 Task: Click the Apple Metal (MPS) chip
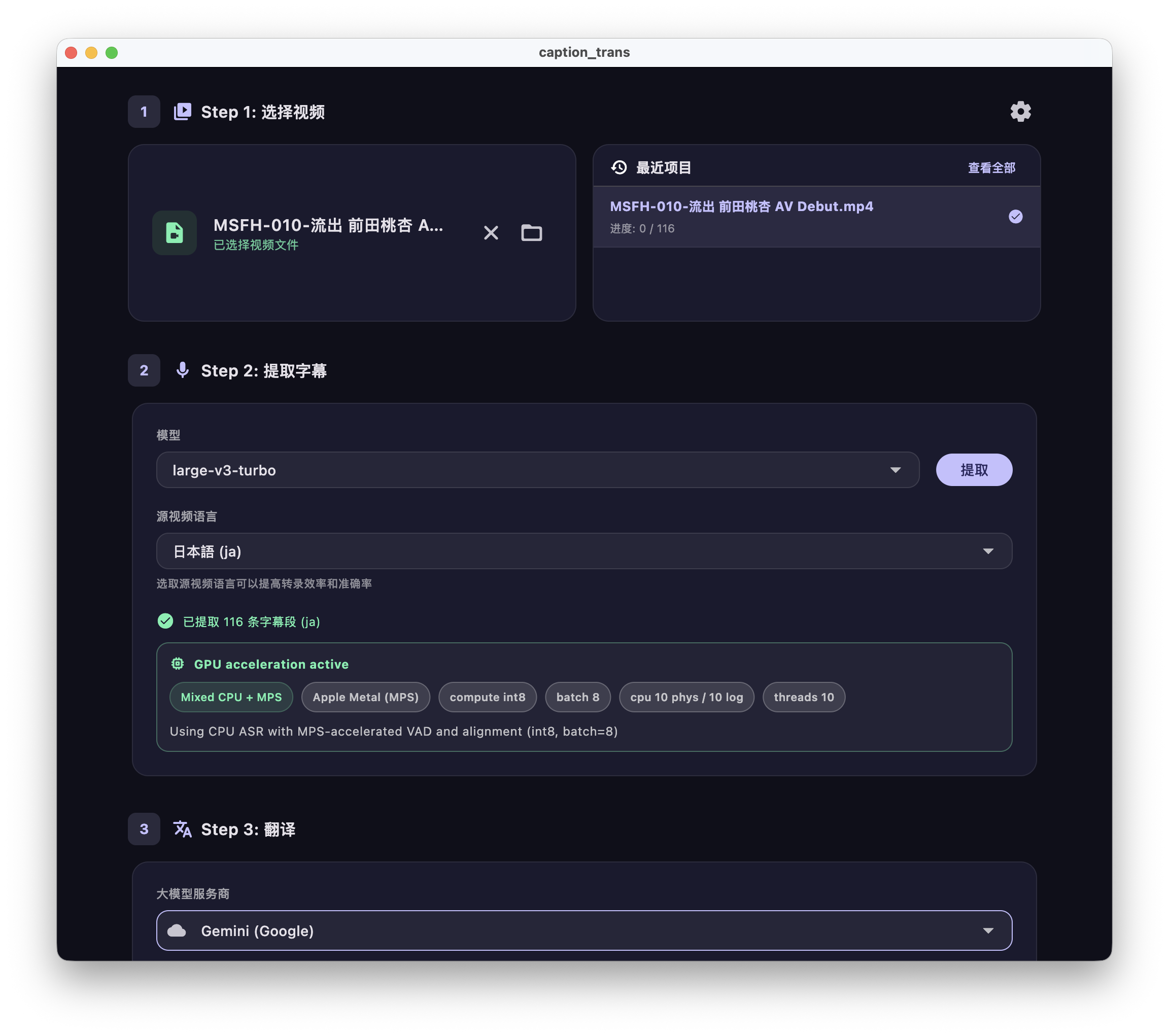365,697
